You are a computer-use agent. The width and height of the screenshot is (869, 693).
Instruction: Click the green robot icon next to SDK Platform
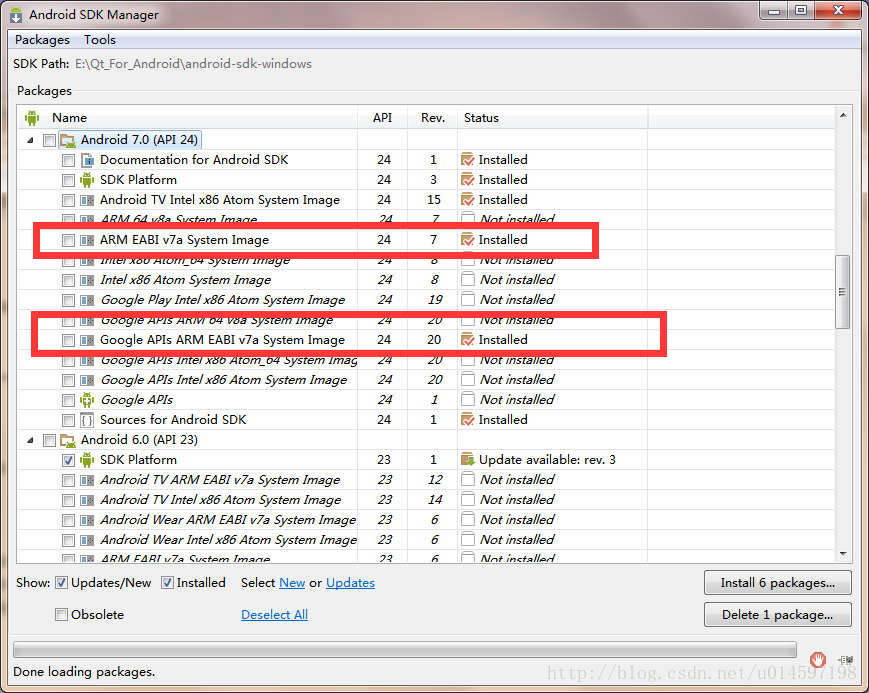tap(86, 179)
